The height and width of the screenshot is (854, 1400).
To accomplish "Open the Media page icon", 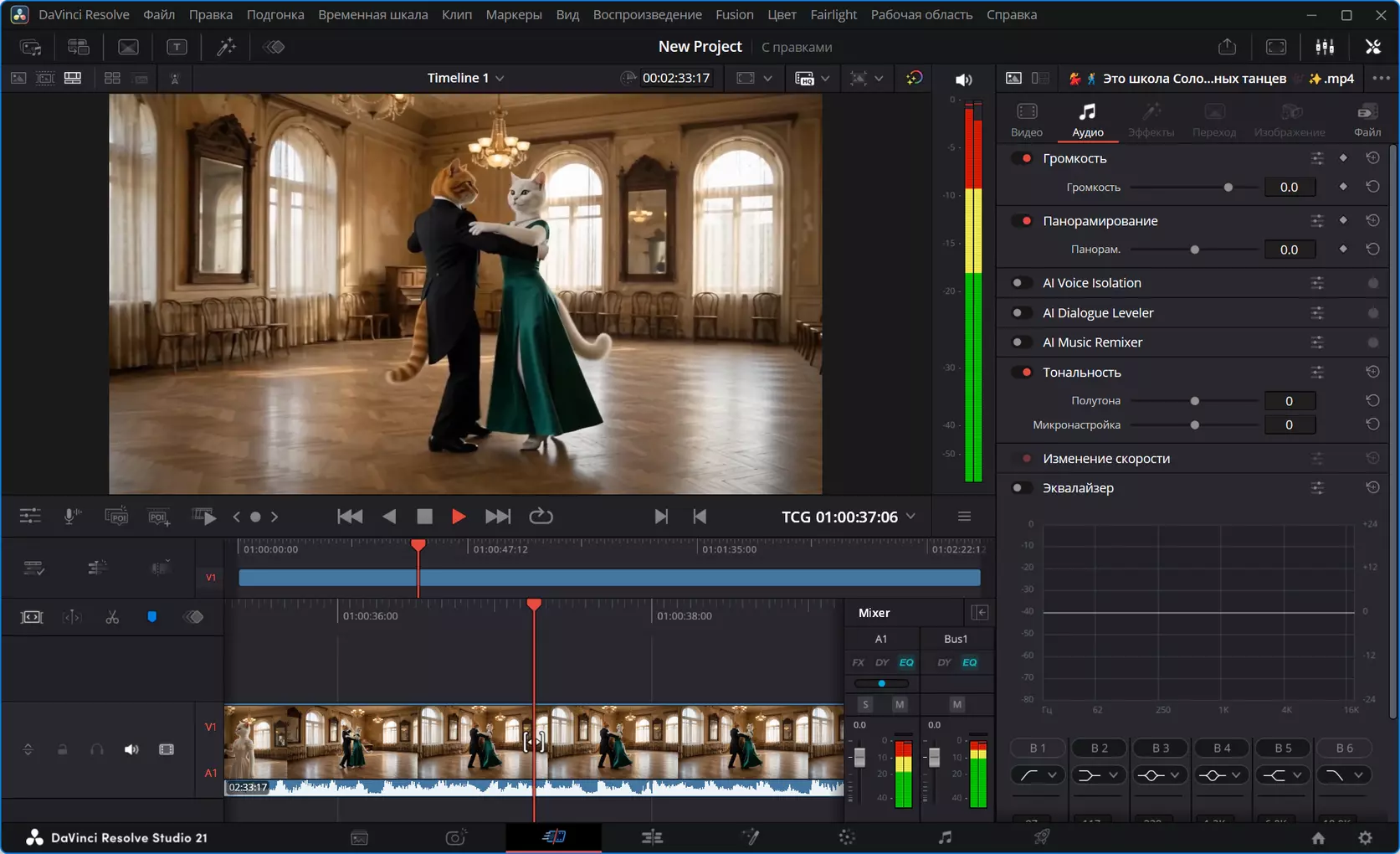I will pos(359,837).
